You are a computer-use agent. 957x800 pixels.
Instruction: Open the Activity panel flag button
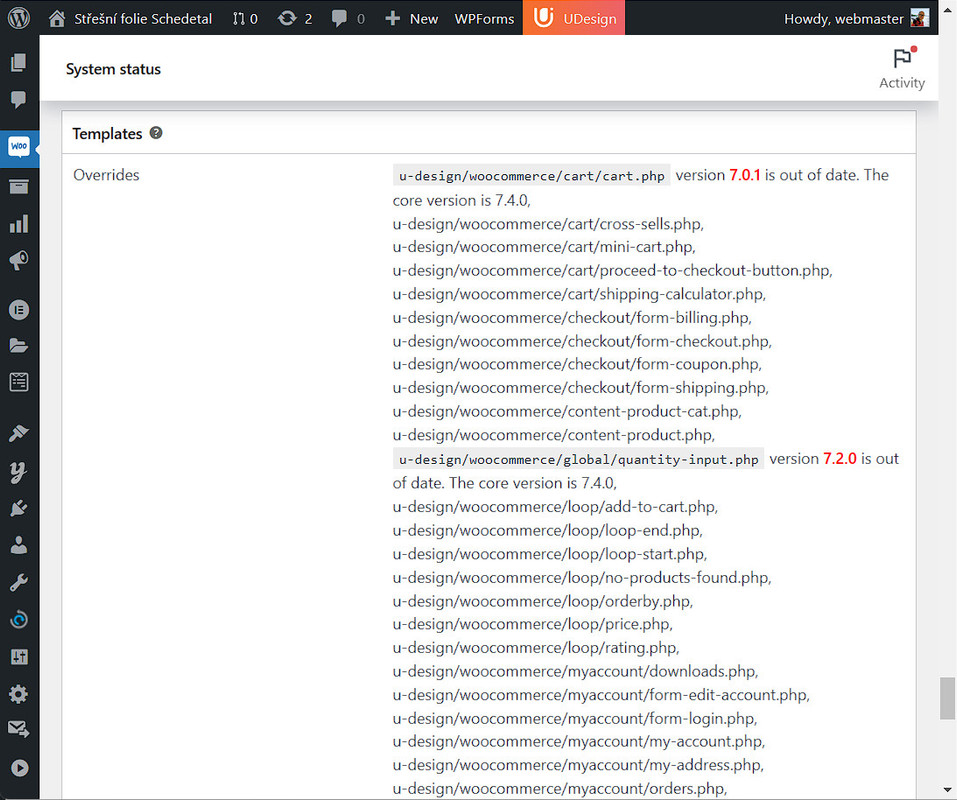tap(902, 68)
